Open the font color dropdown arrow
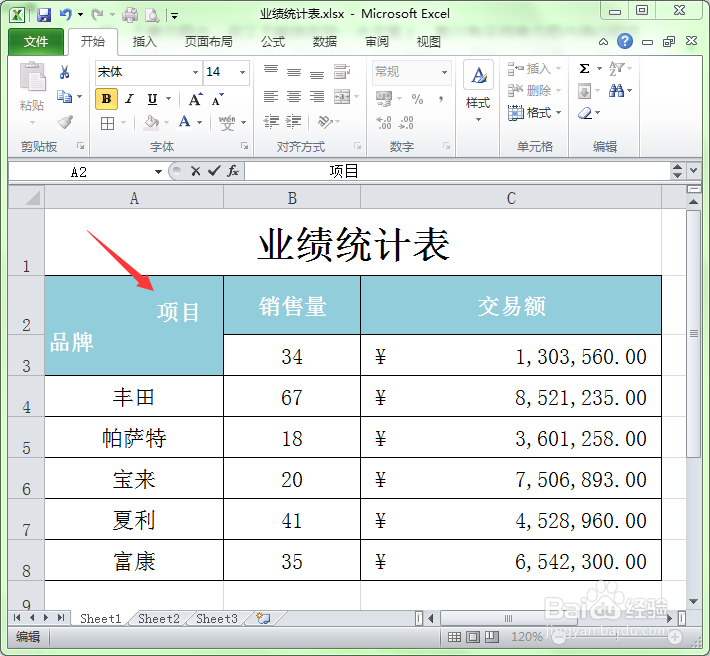710x656 pixels. (199, 123)
